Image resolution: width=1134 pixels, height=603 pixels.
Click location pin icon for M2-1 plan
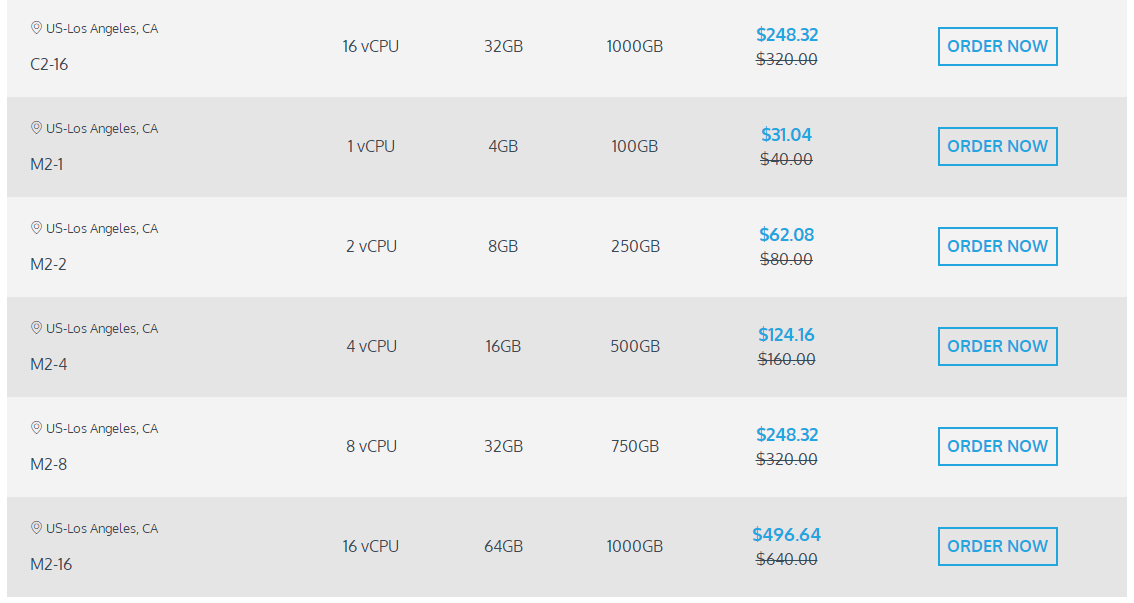coord(36,128)
